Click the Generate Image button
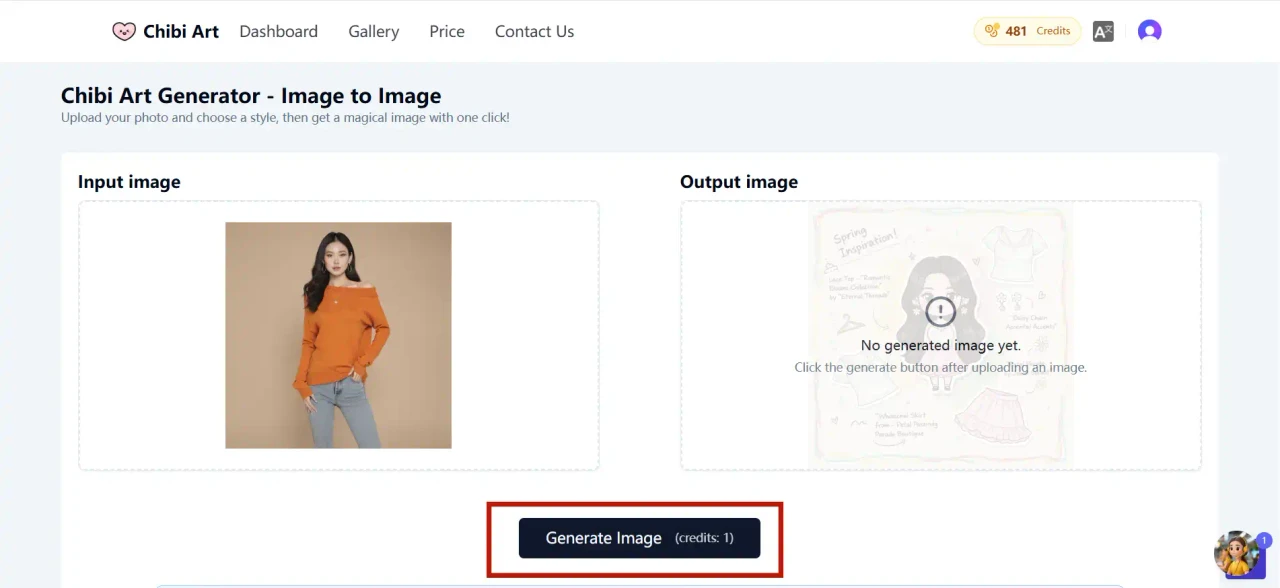1280x588 pixels. [639, 538]
